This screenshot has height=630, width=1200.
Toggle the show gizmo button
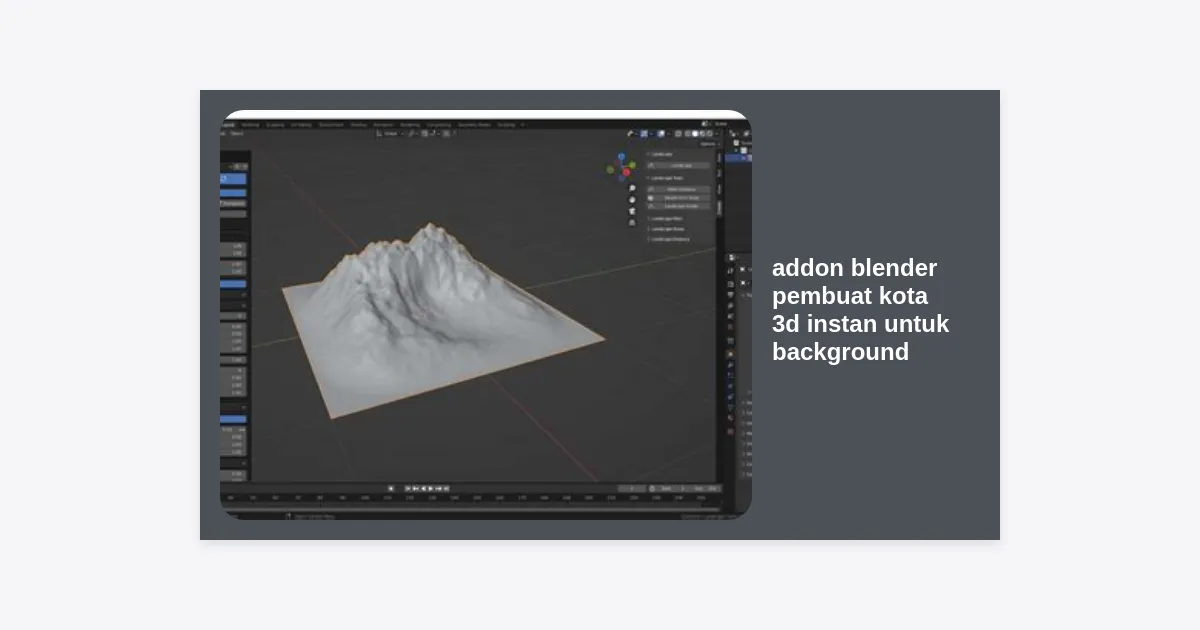click(644, 133)
